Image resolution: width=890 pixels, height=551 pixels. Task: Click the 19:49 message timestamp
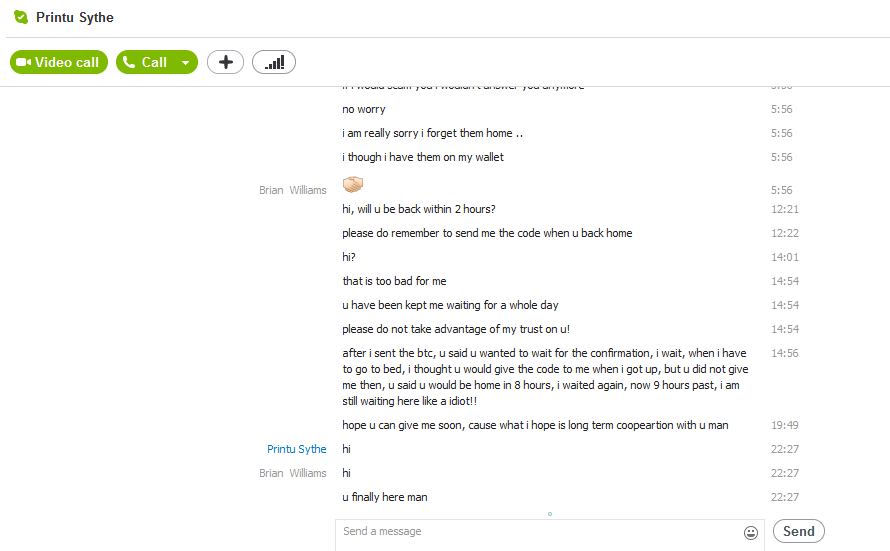click(x=784, y=425)
